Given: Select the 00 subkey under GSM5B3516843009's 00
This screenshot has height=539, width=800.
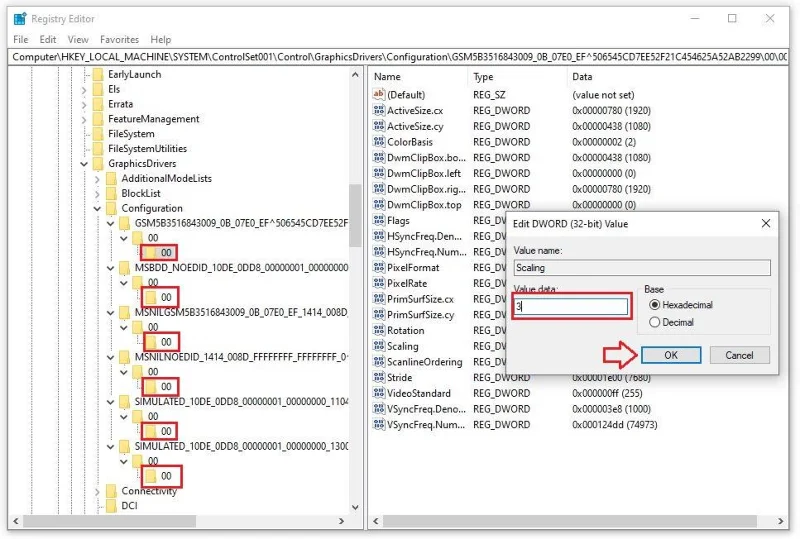Looking at the screenshot, I should 166,252.
